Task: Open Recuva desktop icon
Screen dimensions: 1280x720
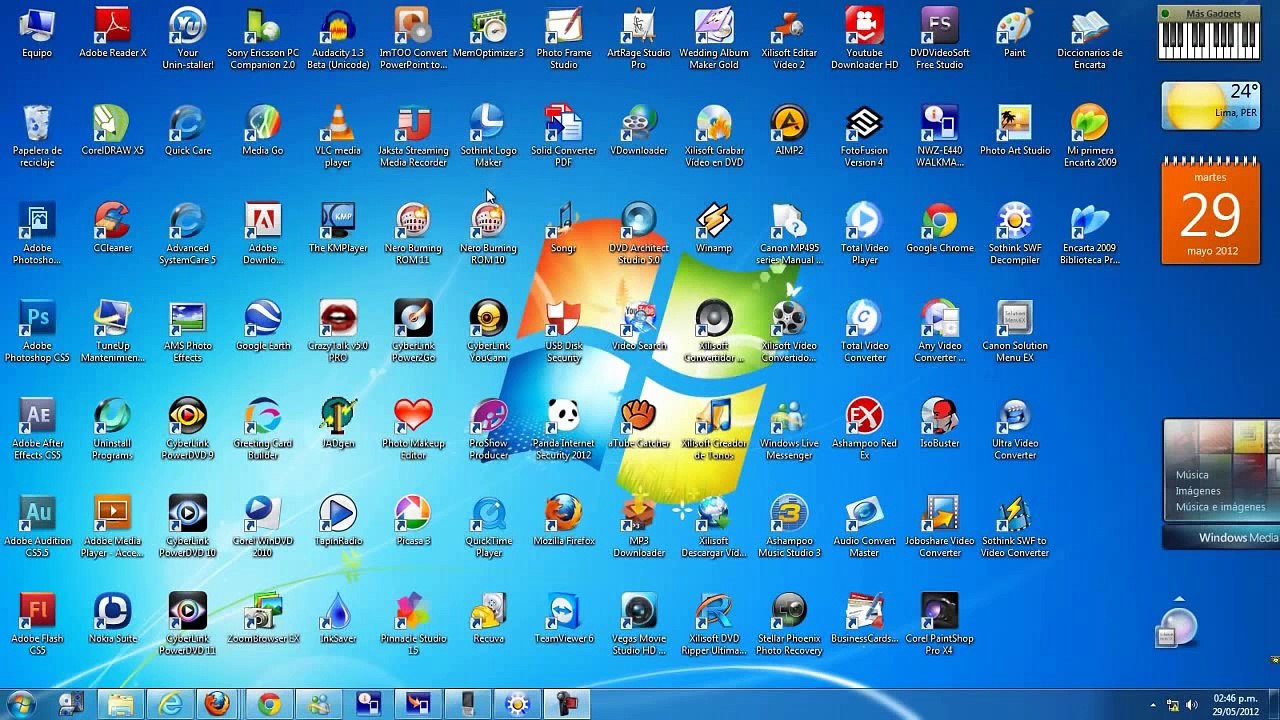Action: [x=488, y=618]
